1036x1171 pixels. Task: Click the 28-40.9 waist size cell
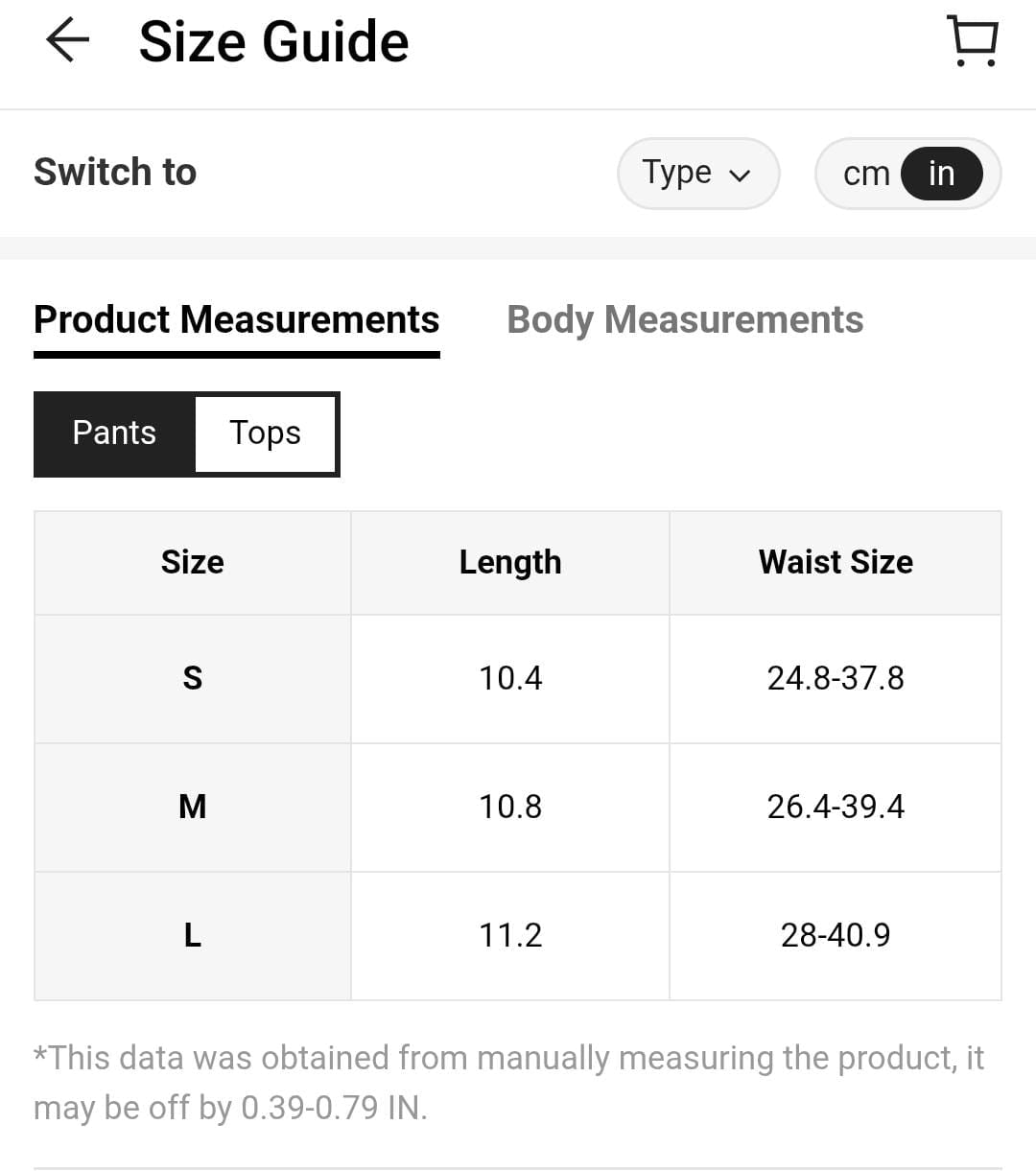(836, 935)
